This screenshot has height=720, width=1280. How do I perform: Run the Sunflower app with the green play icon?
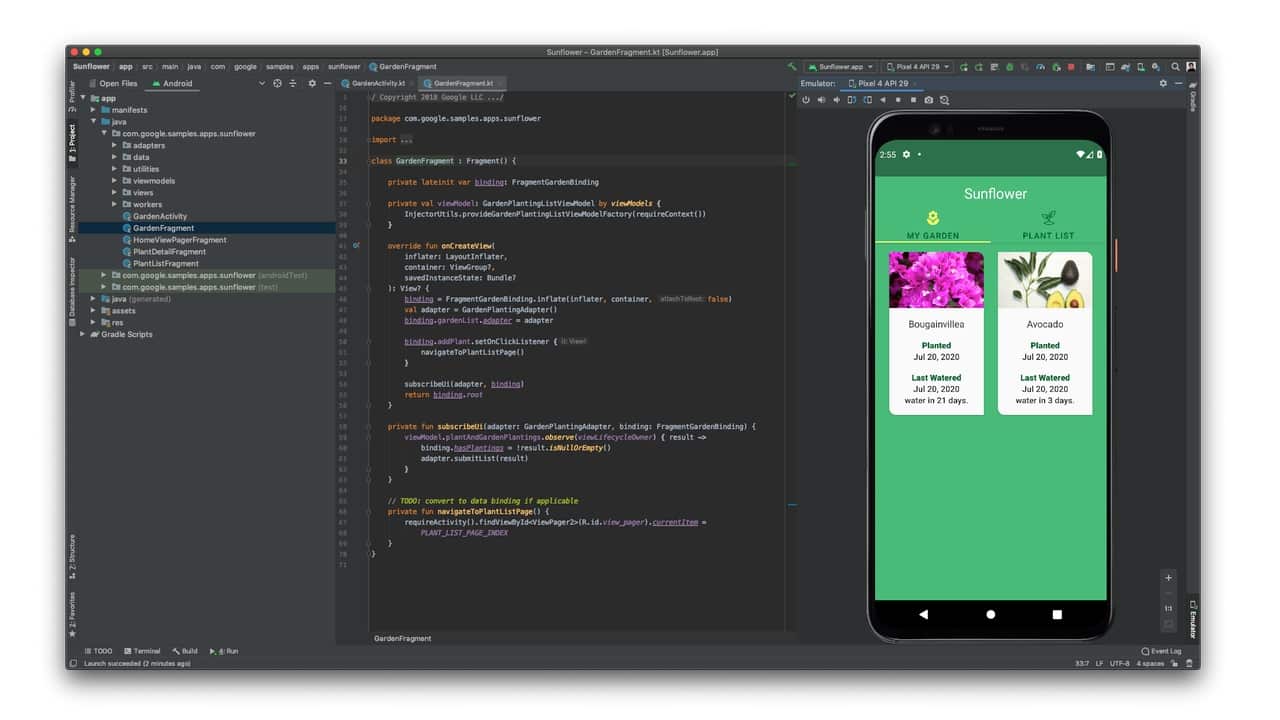coord(1010,66)
